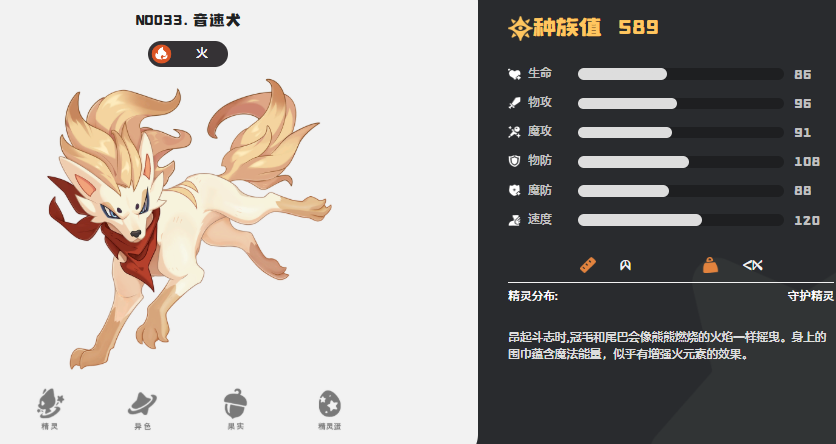This screenshot has height=444, width=836.
Task: Click the 音速犬 creature artwork
Action: (x=189, y=224)
